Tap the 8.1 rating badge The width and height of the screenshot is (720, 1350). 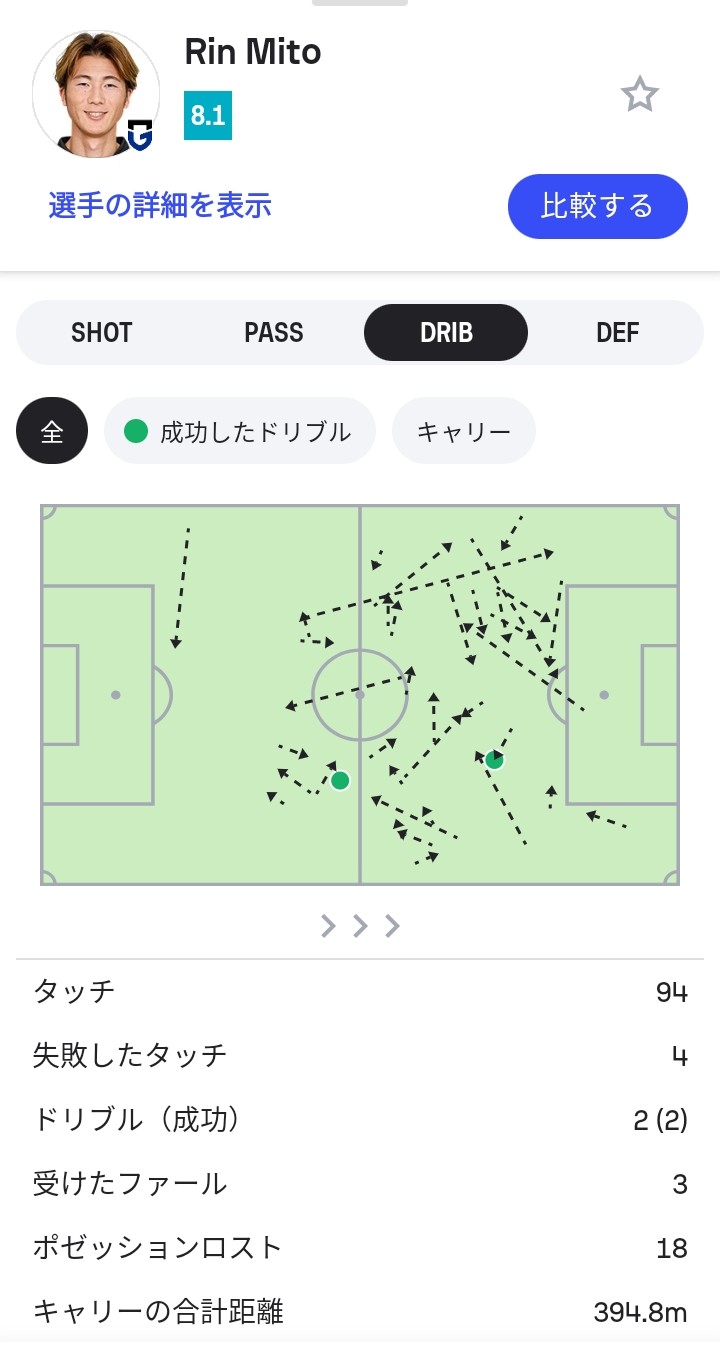pos(208,116)
